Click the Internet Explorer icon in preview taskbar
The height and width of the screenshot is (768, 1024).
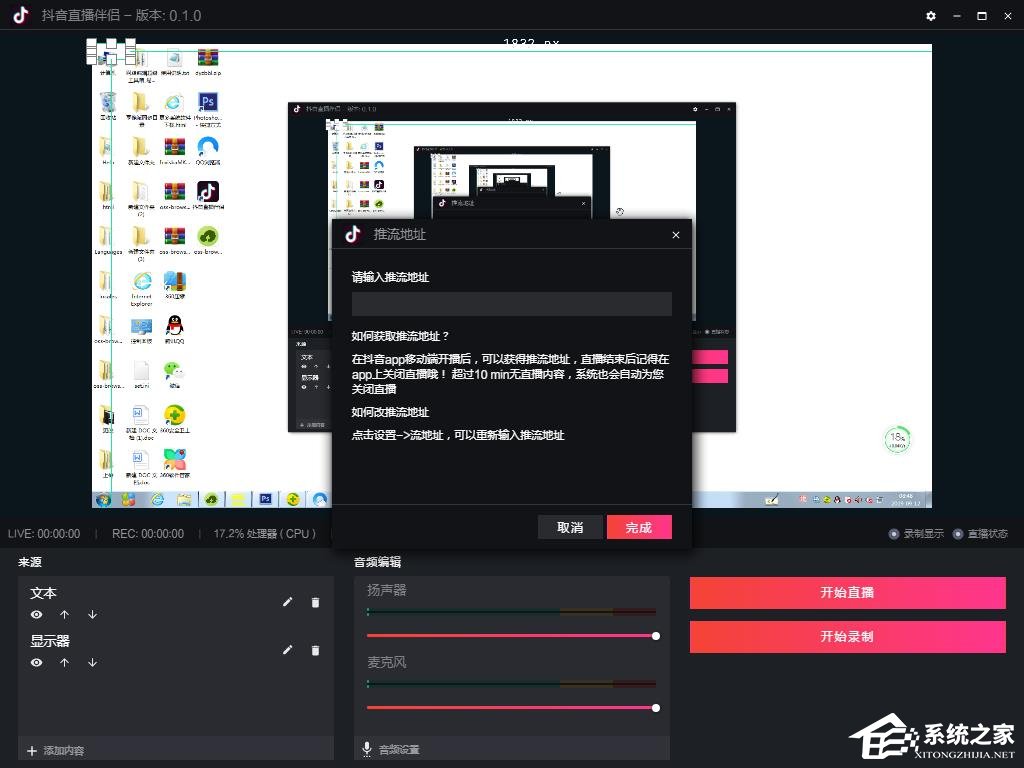tap(157, 500)
